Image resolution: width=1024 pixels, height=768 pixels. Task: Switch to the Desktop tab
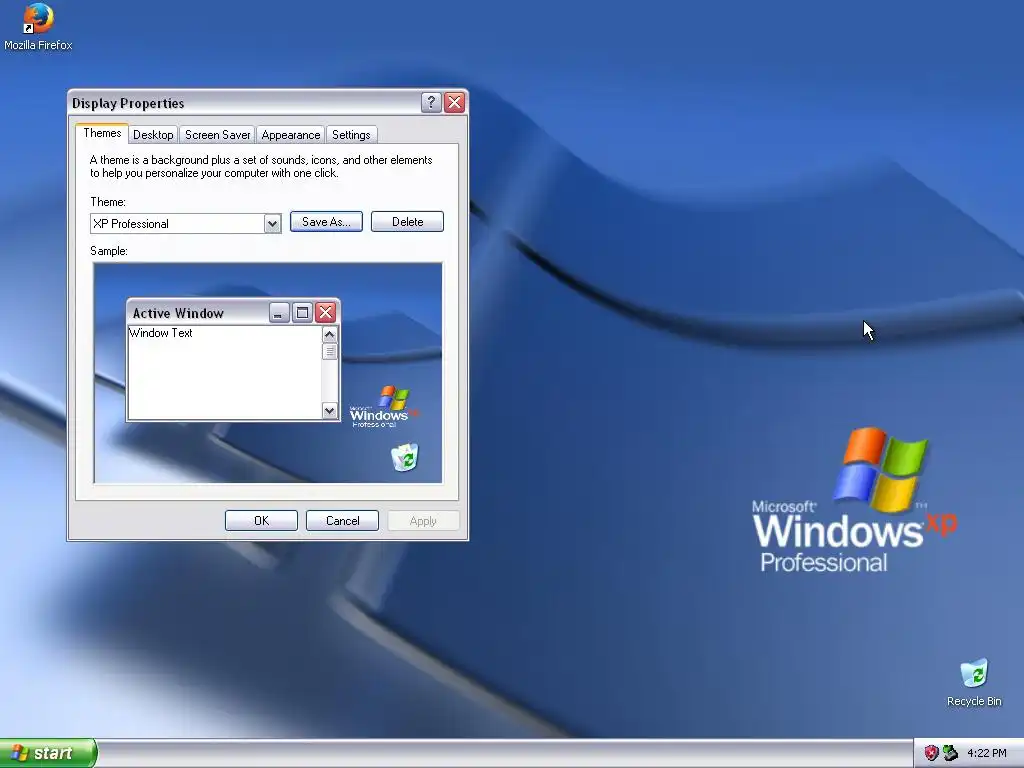(153, 135)
